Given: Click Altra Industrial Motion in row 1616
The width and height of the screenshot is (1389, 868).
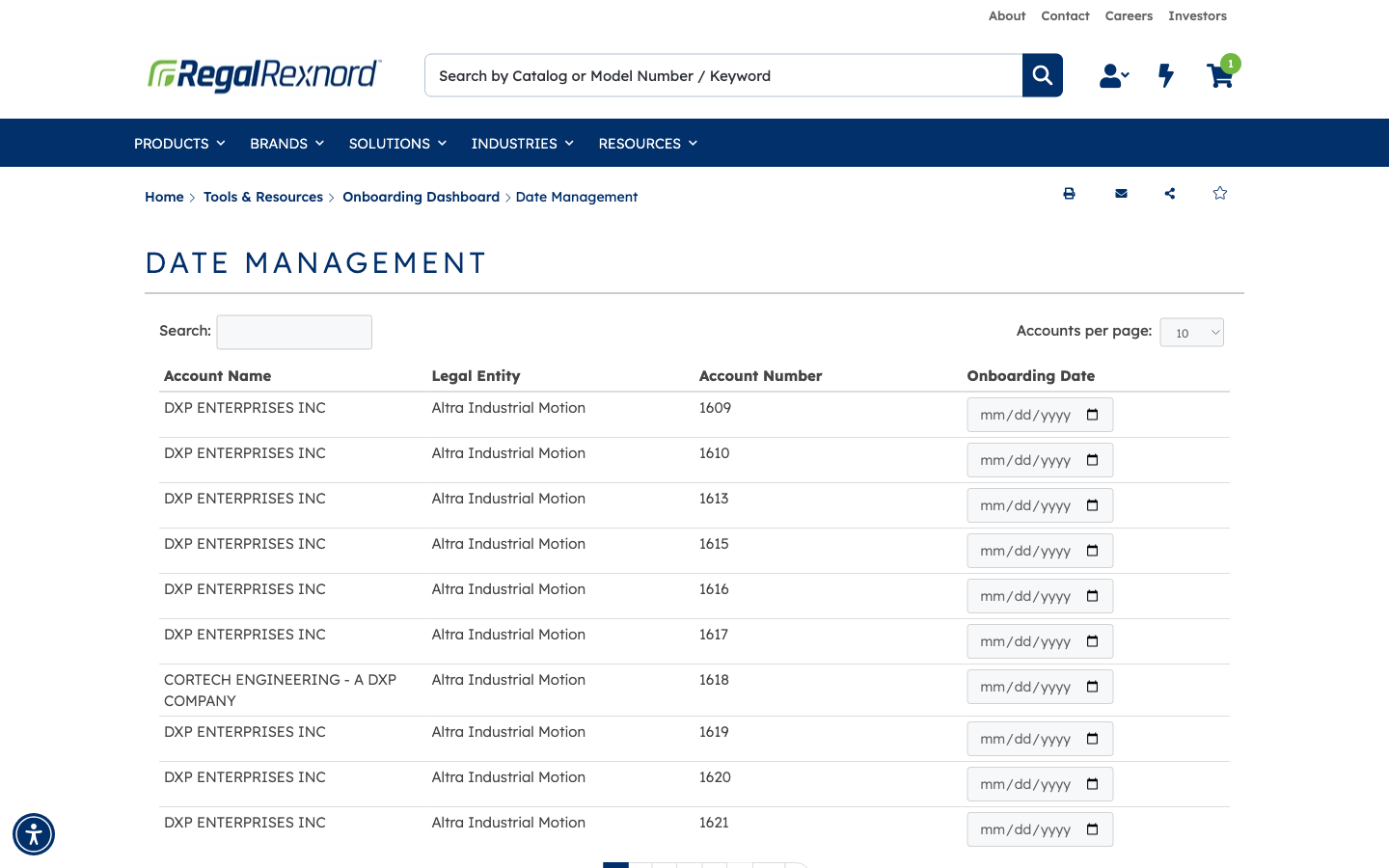Looking at the screenshot, I should coord(508,589).
